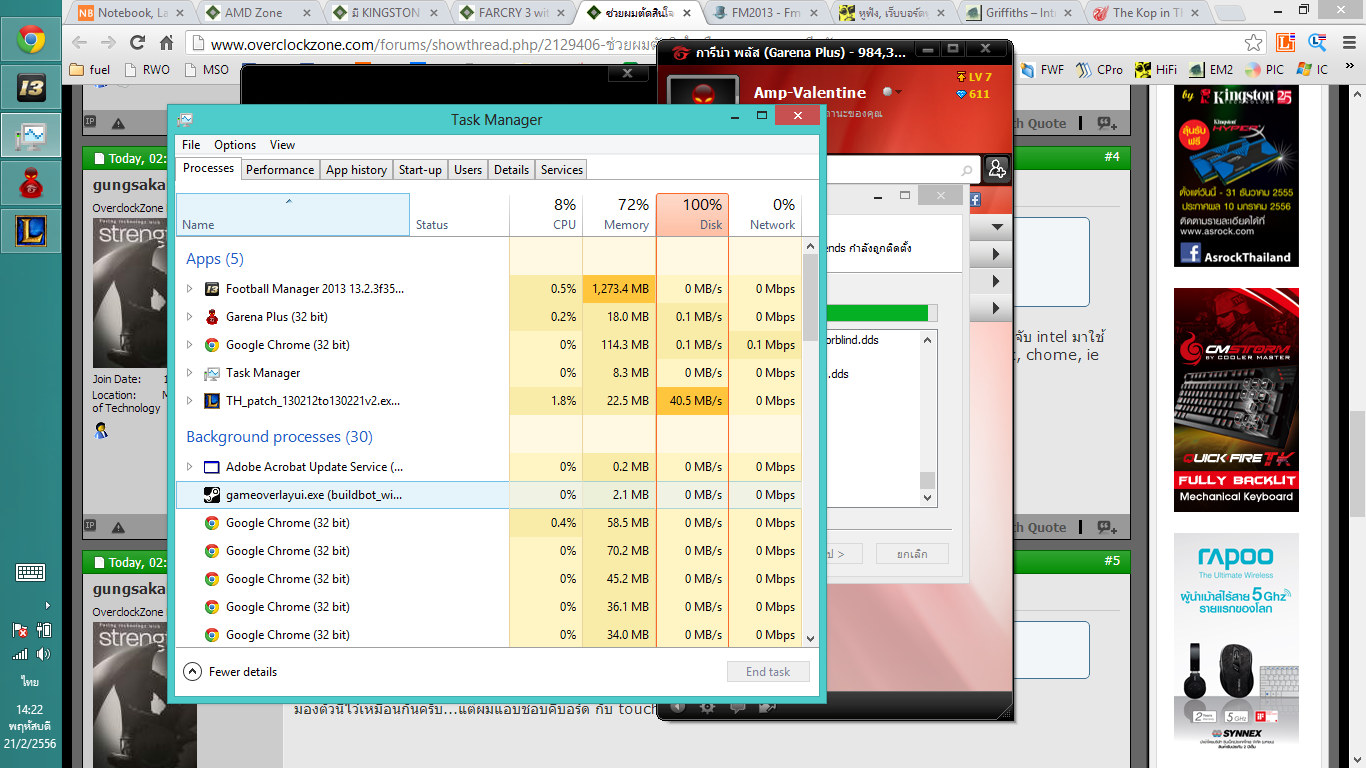Go back in Chrome
The height and width of the screenshot is (768, 1366).
click(79, 43)
